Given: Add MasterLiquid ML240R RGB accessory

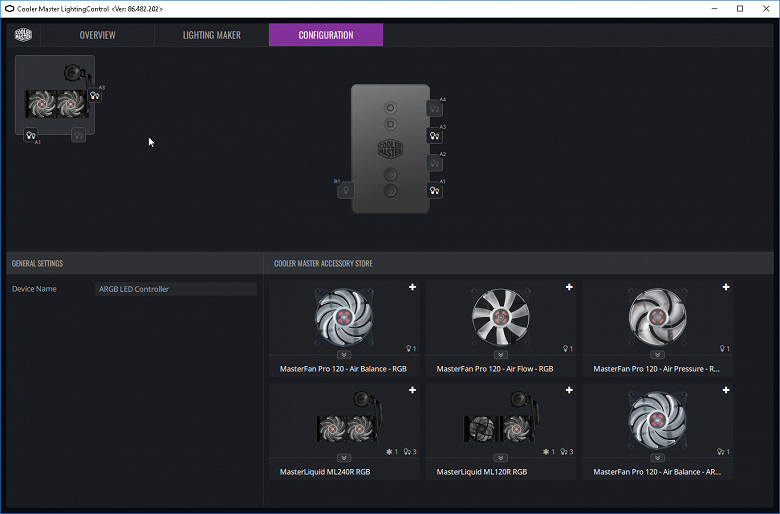Looking at the screenshot, I should coord(412,390).
